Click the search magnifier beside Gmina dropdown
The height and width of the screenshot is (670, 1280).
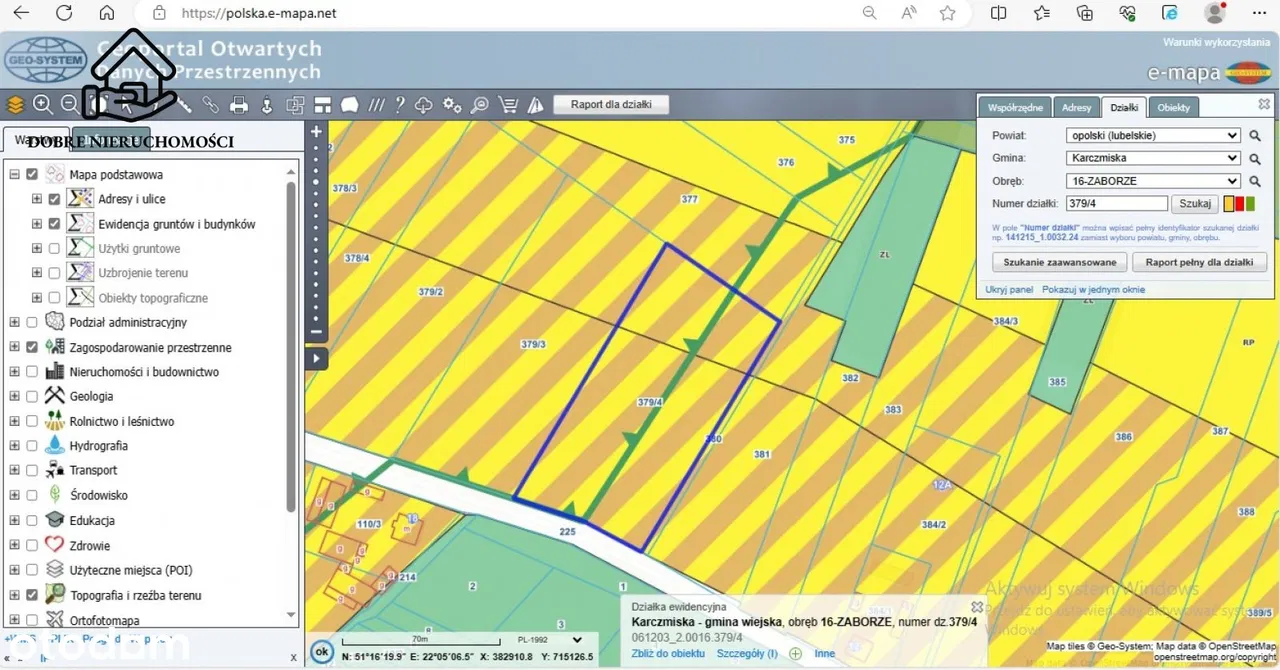1255,159
